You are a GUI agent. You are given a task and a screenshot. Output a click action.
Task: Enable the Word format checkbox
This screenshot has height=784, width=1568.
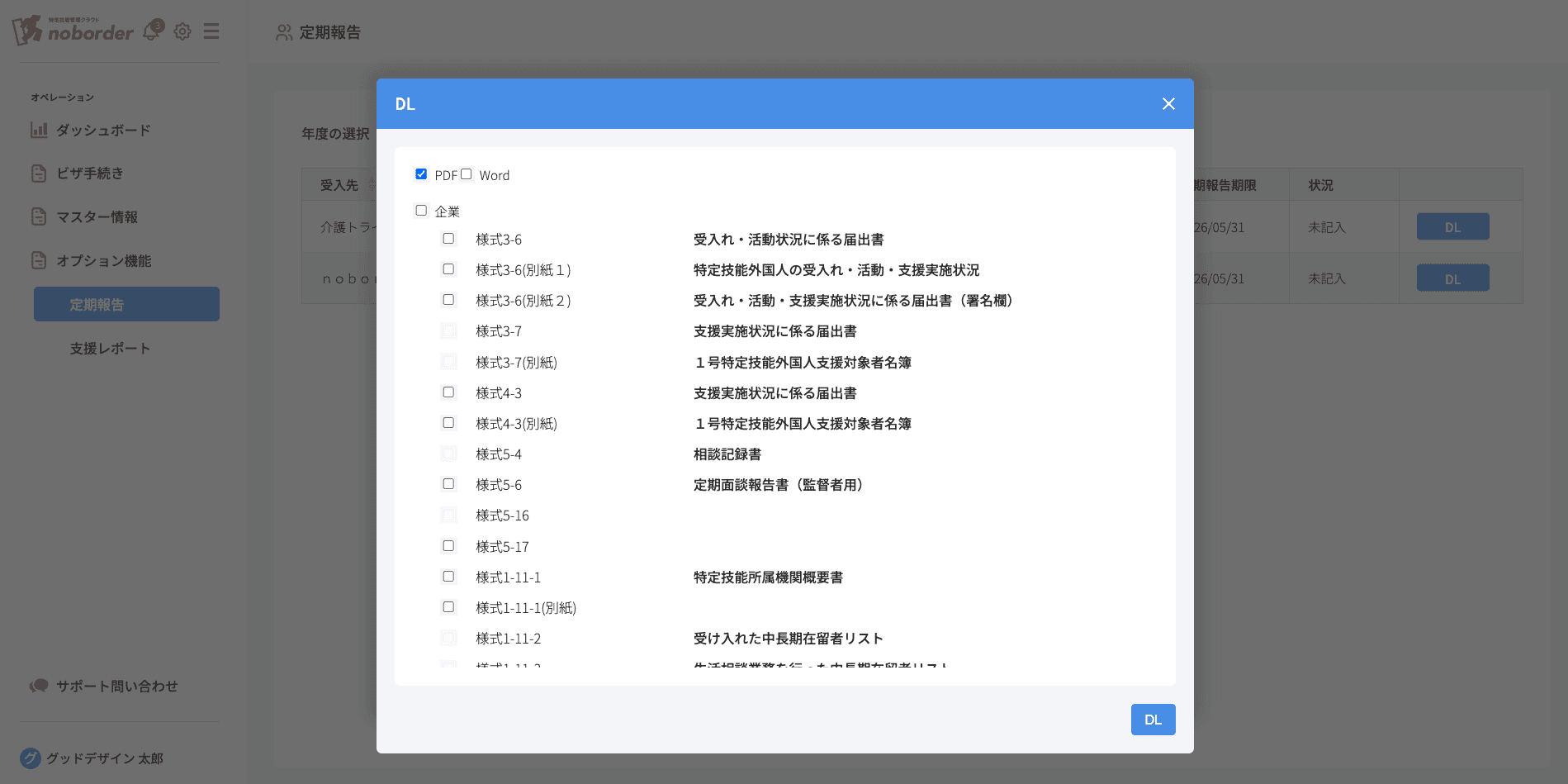tap(467, 174)
